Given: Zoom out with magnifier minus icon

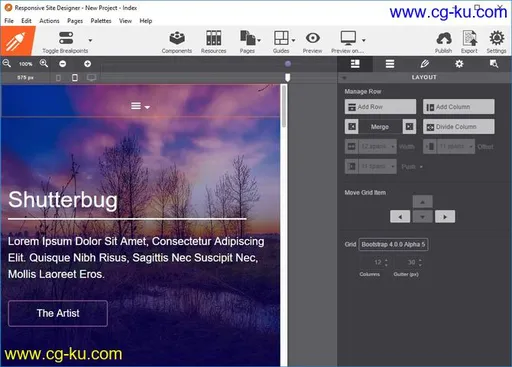Looking at the screenshot, I should click(x=7, y=63).
